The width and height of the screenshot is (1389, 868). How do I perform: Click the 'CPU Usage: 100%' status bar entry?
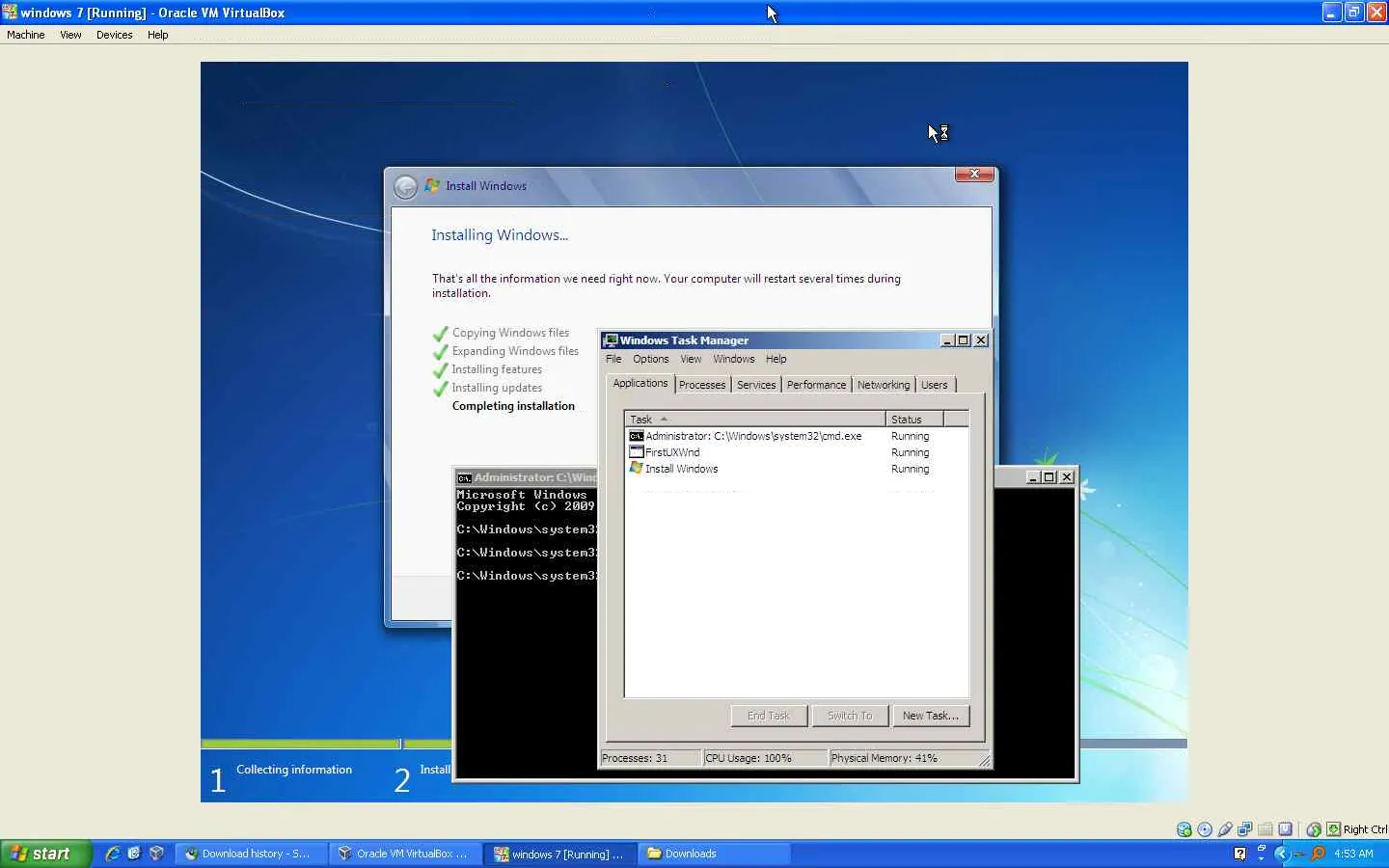765,758
